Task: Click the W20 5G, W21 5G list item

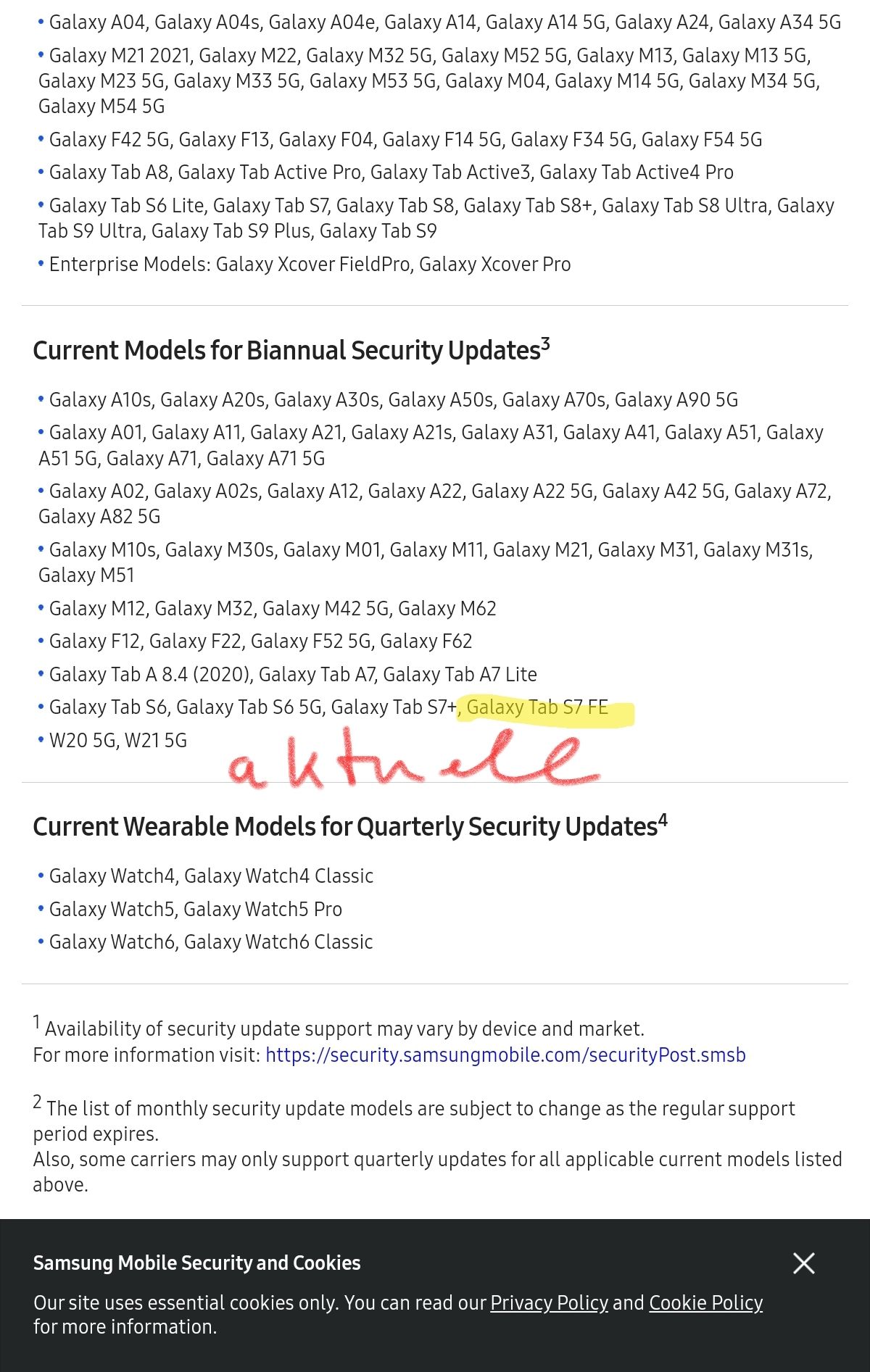Action: 112,740
